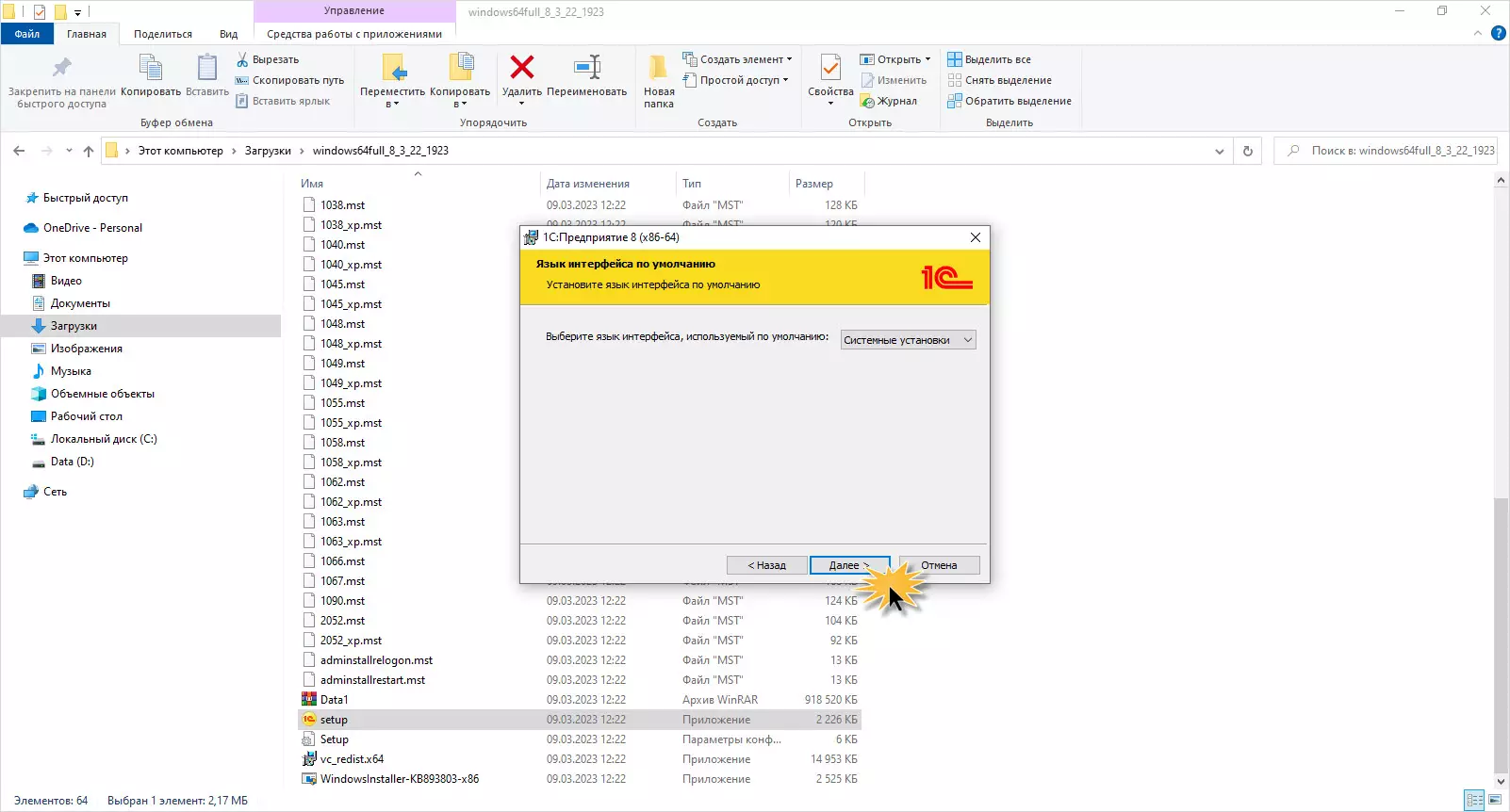Expand the address bar history dropdown
This screenshot has height=812, width=1510.
pyautogui.click(x=1220, y=151)
